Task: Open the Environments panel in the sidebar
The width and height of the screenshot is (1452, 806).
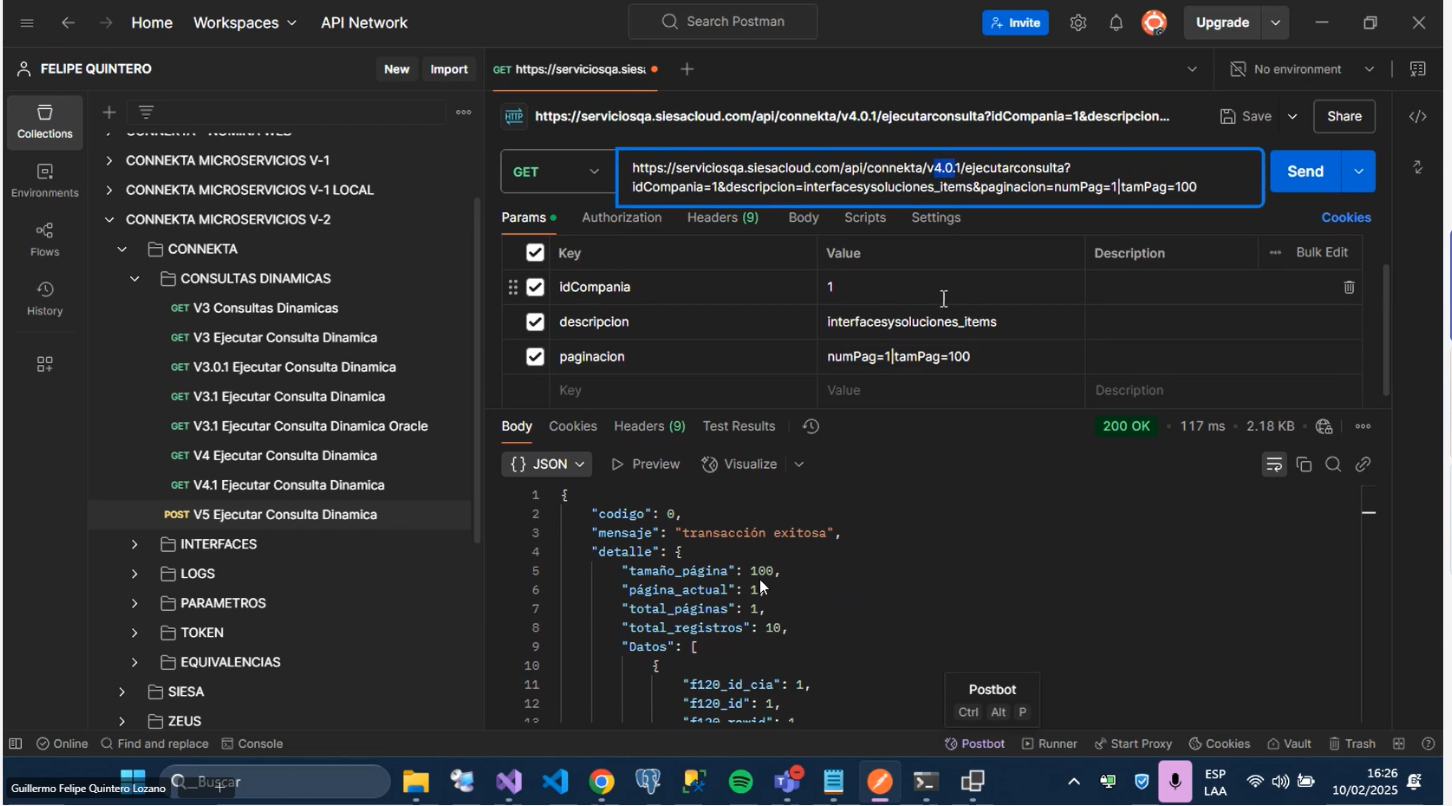Action: tap(44, 173)
